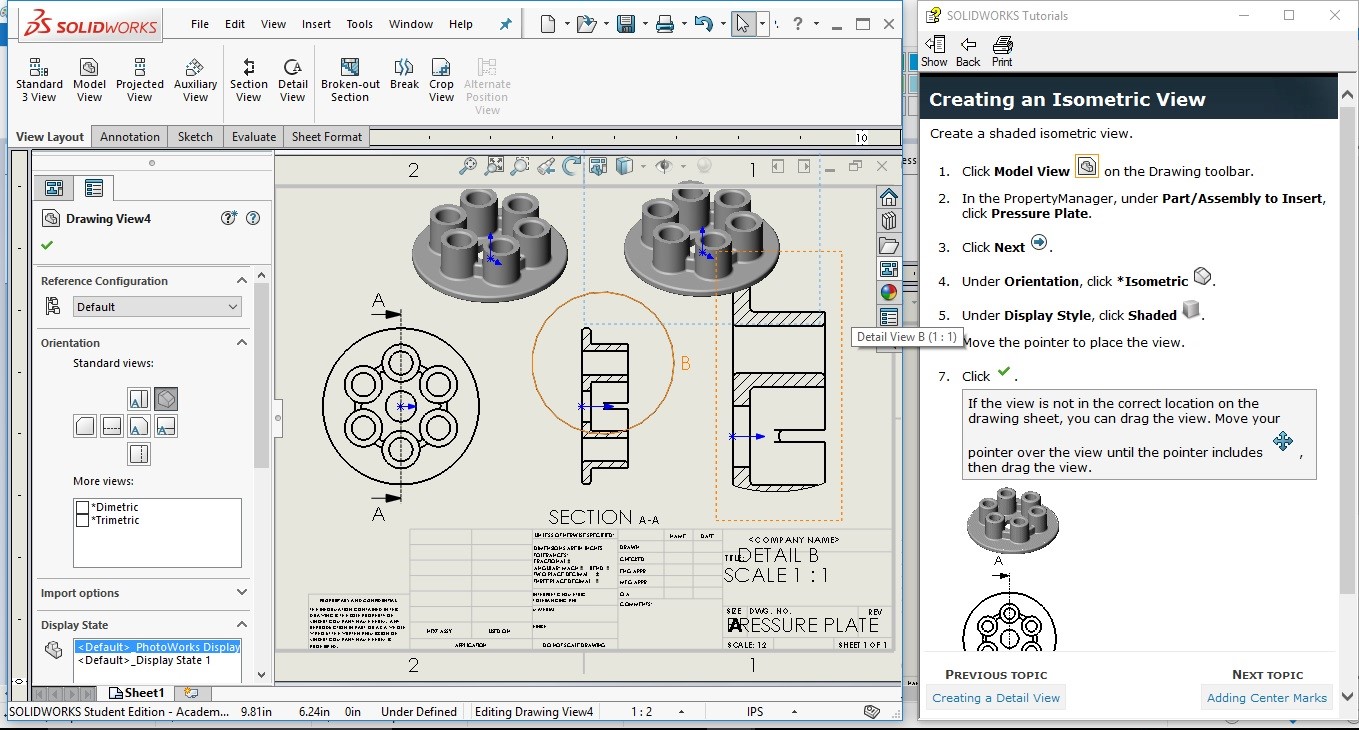Click the Detail View tool
Viewport: 1359px width, 730px height.
tap(293, 79)
